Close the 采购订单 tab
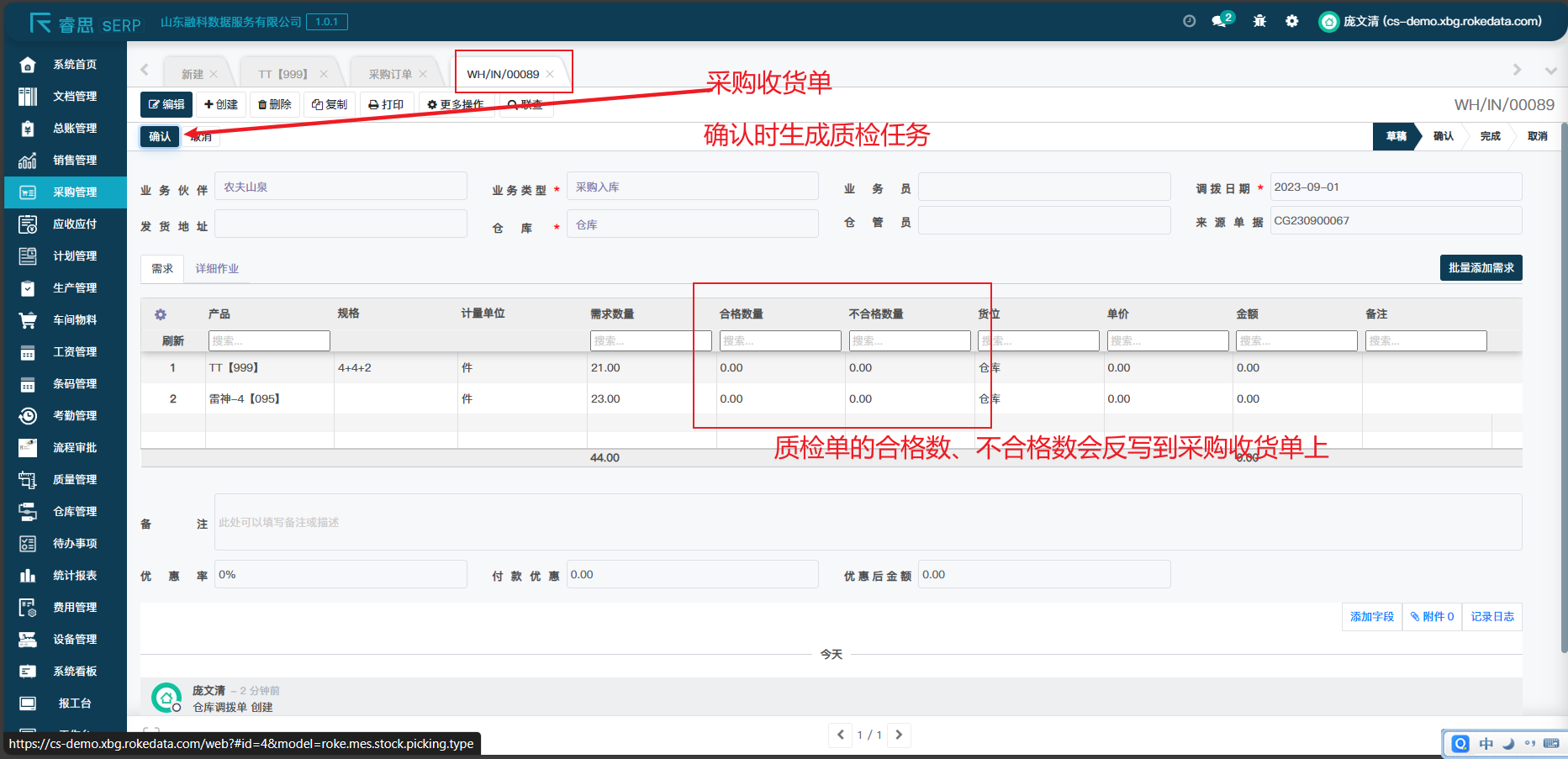Viewport: 1568px width, 759px height. point(423,74)
